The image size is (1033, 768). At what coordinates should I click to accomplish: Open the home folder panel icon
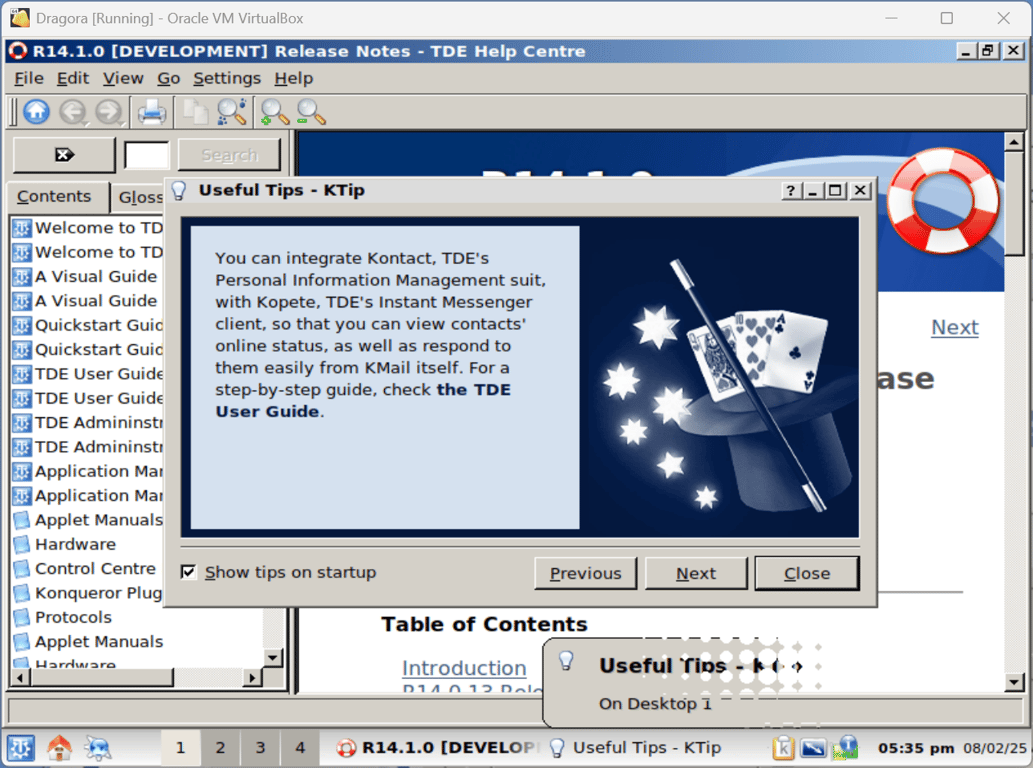(x=59, y=748)
